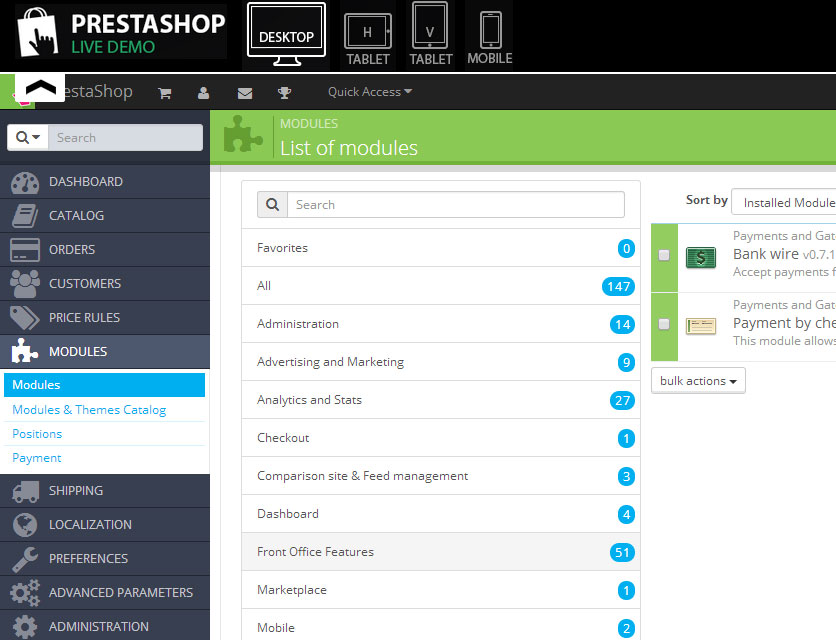Open the bulk actions dropdown

[x=698, y=381]
